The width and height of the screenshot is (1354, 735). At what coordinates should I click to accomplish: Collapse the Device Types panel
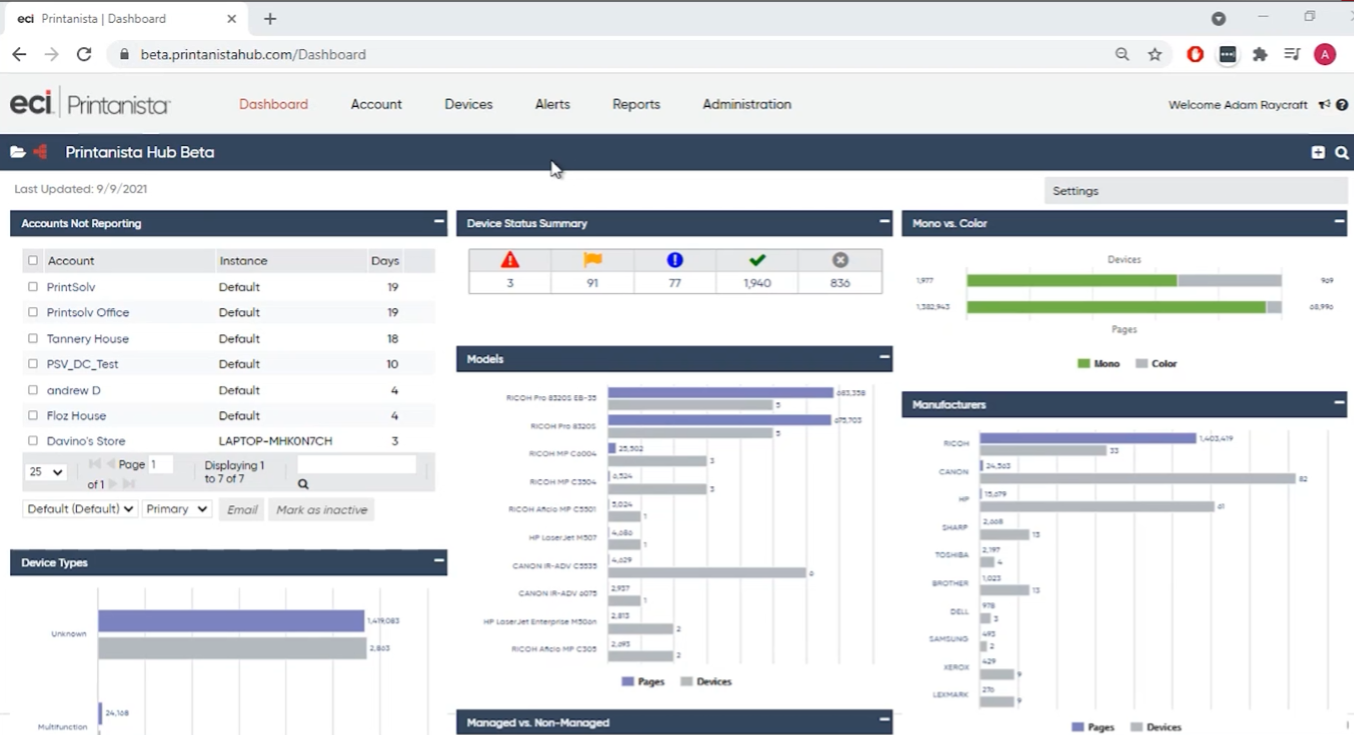(x=438, y=561)
